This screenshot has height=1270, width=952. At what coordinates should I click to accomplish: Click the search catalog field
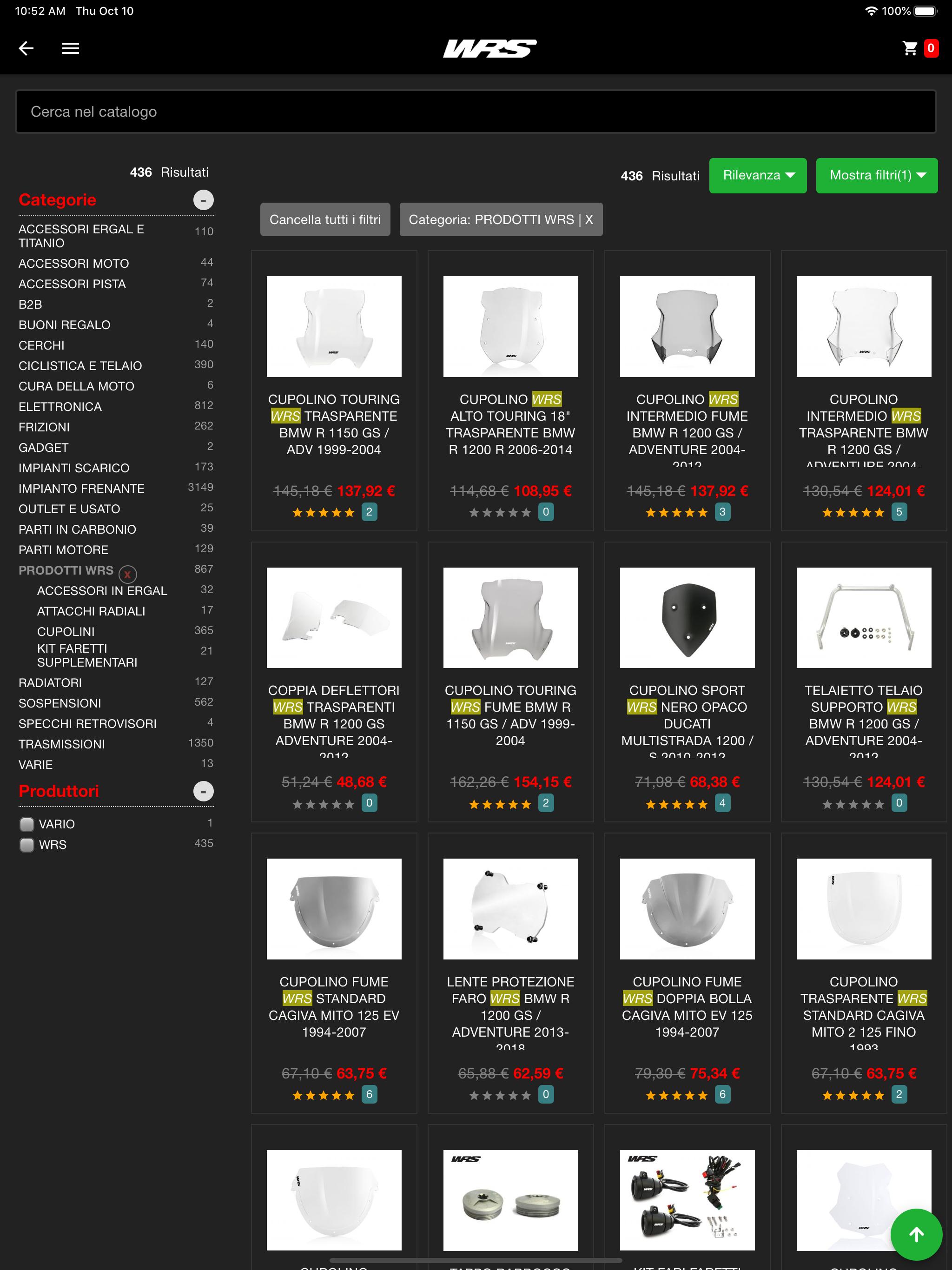tap(476, 112)
